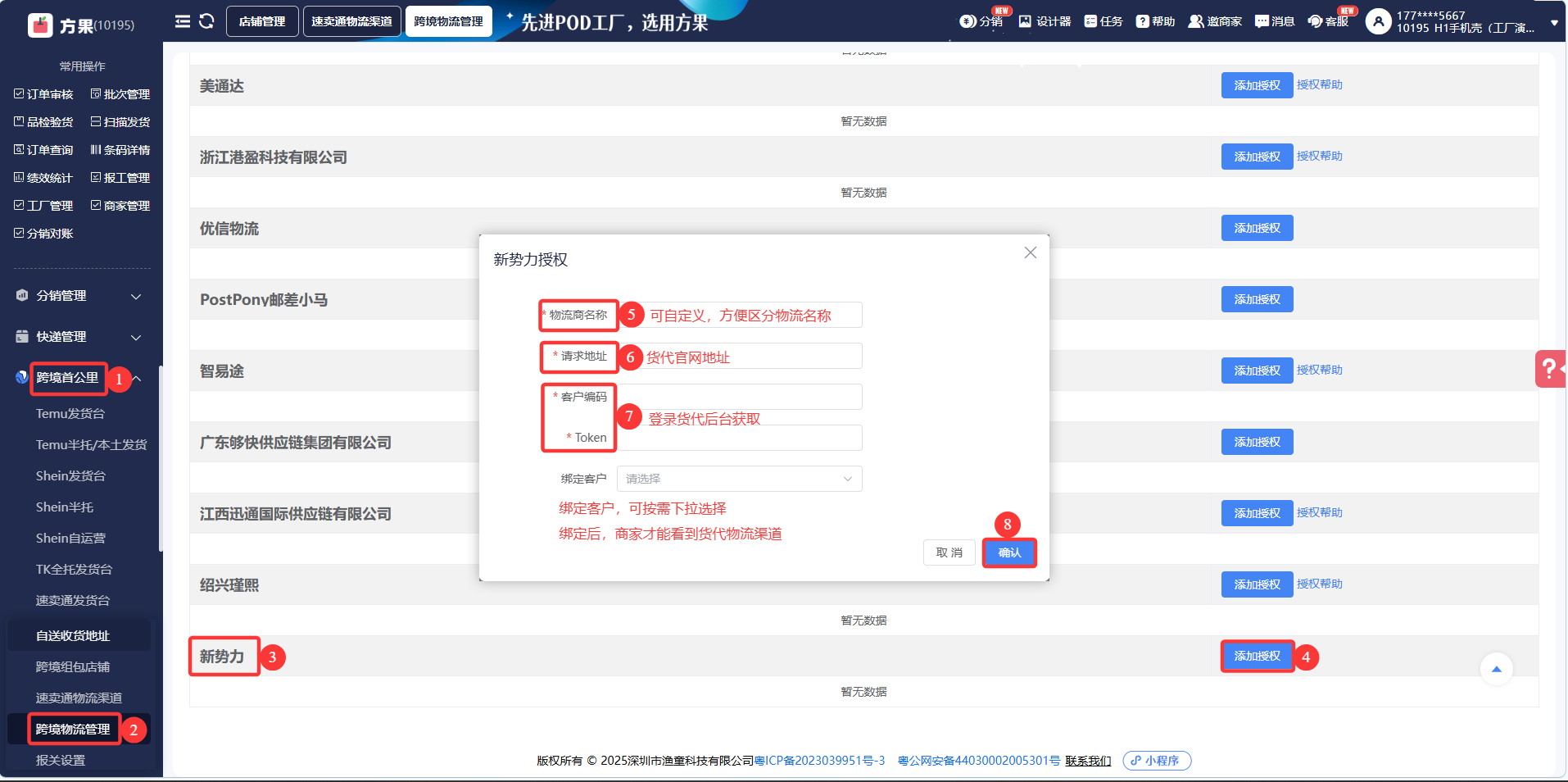Focus the Token input field

739,438
